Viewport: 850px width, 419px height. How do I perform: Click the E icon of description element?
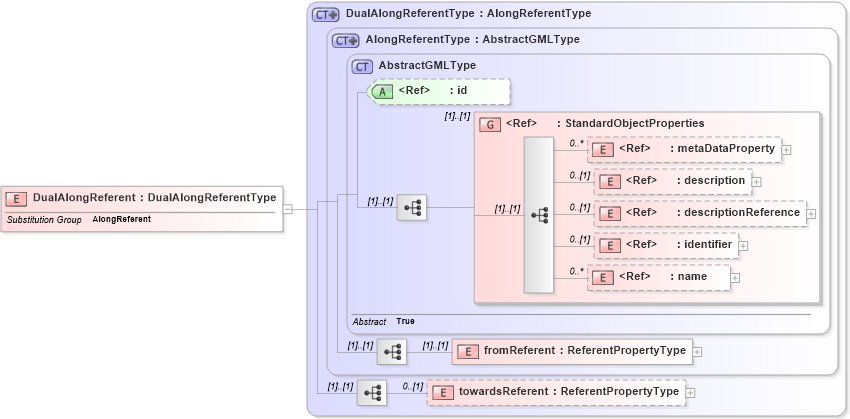coord(610,182)
